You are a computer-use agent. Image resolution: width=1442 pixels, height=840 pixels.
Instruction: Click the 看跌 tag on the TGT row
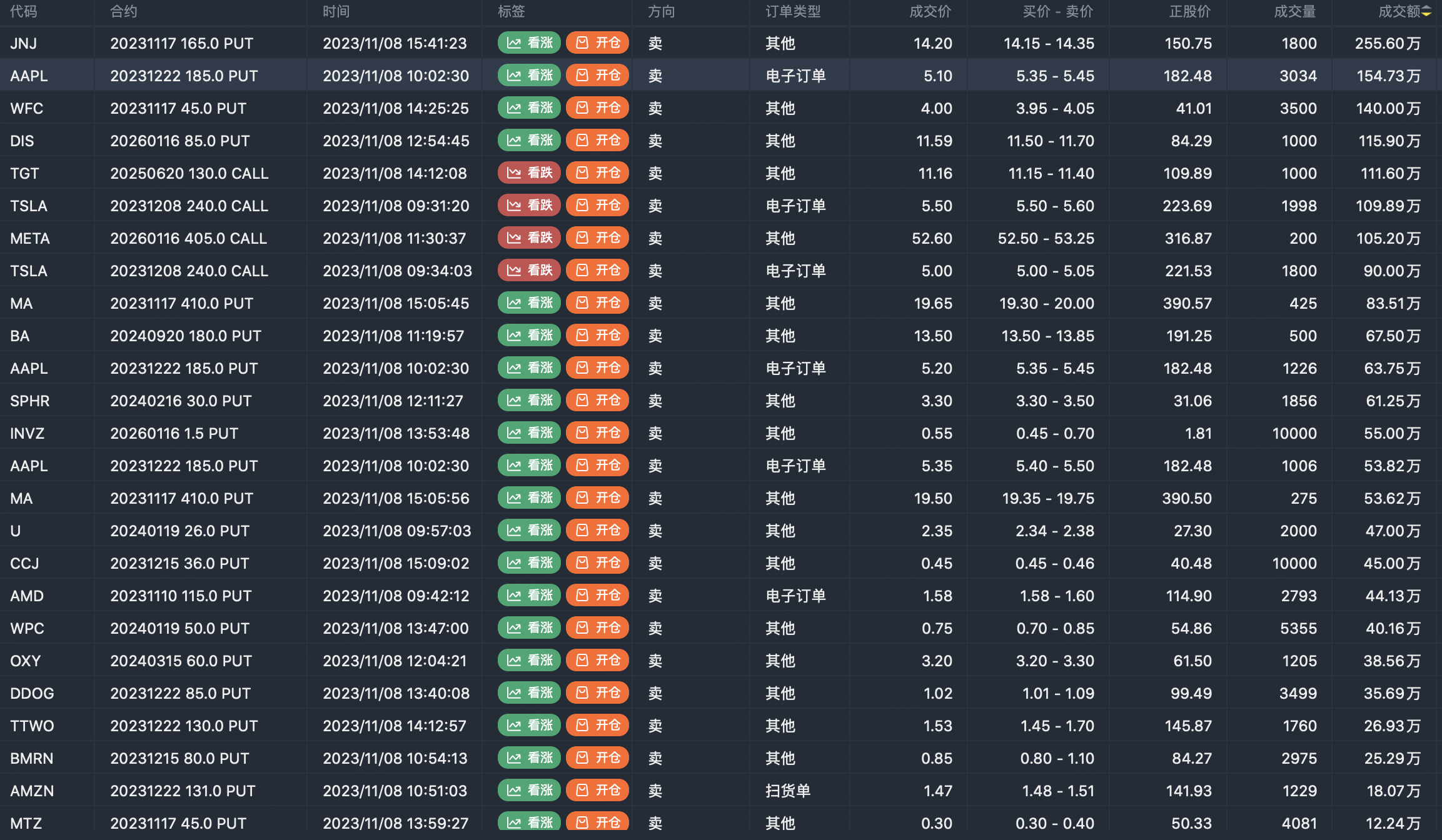[529, 173]
